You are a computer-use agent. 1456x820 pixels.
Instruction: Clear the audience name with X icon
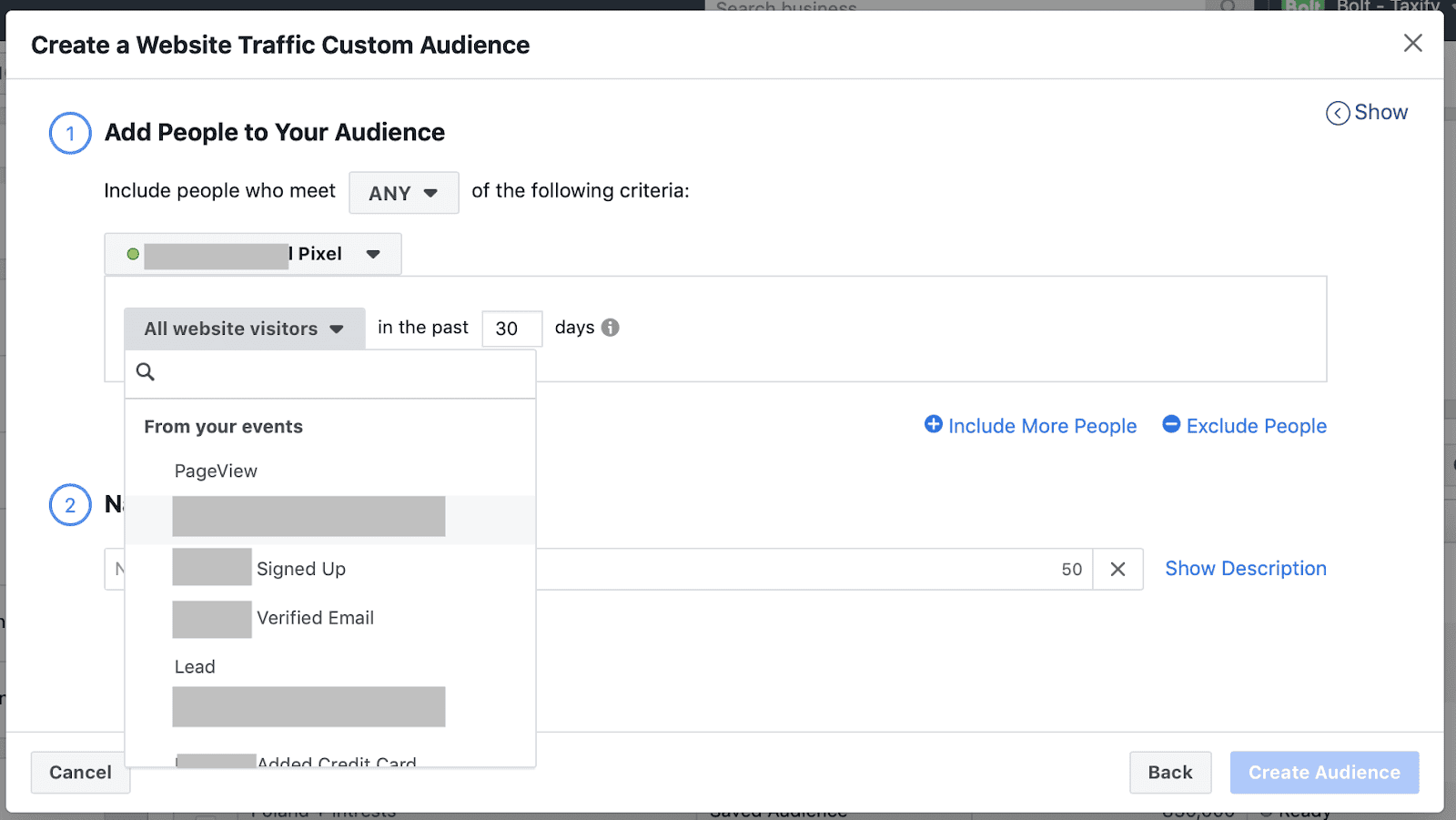click(1117, 569)
